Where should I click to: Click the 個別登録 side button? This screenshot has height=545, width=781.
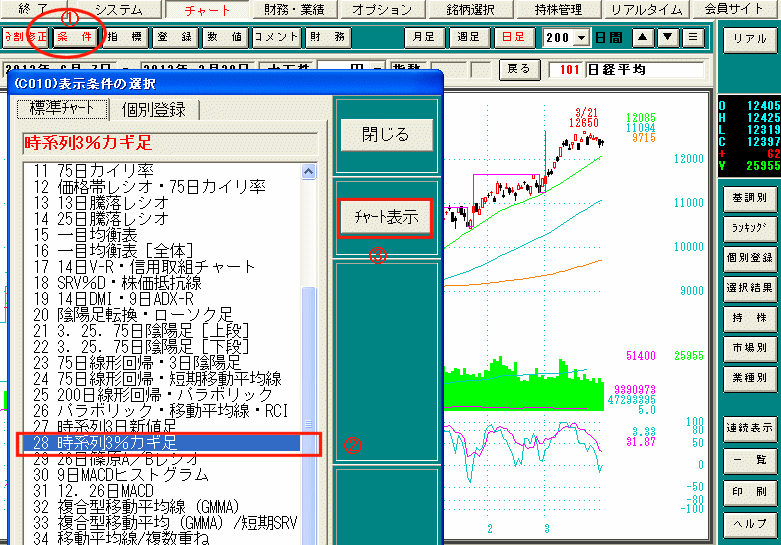(x=750, y=258)
